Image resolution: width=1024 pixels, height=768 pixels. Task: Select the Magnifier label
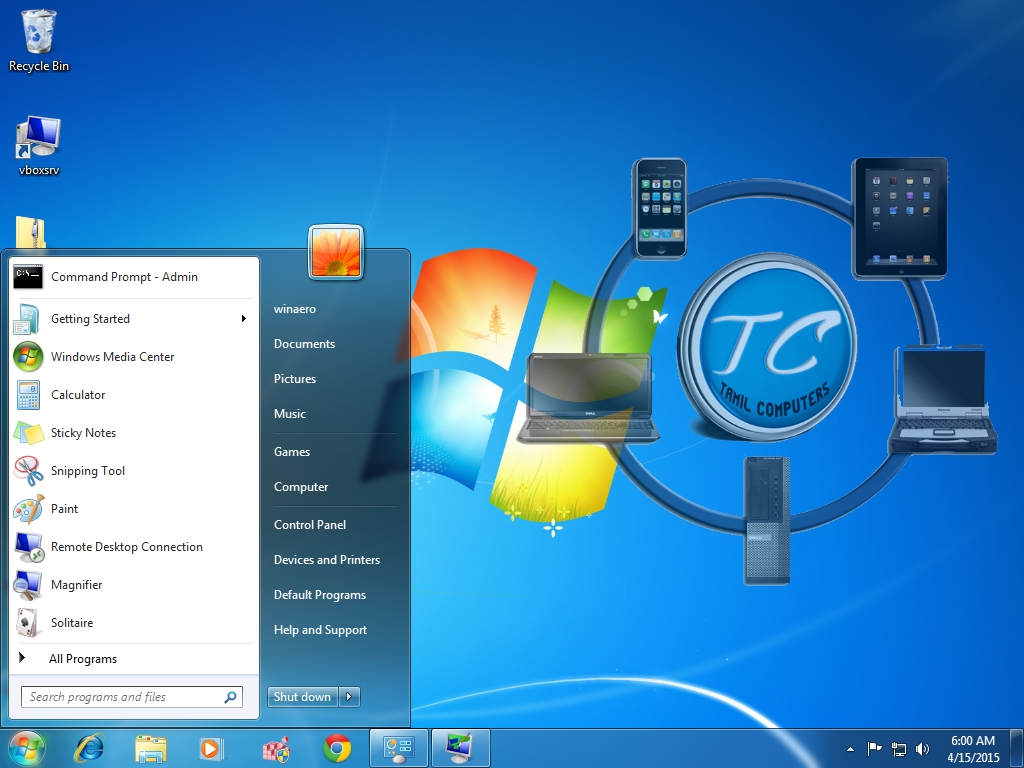pyautogui.click(x=77, y=585)
